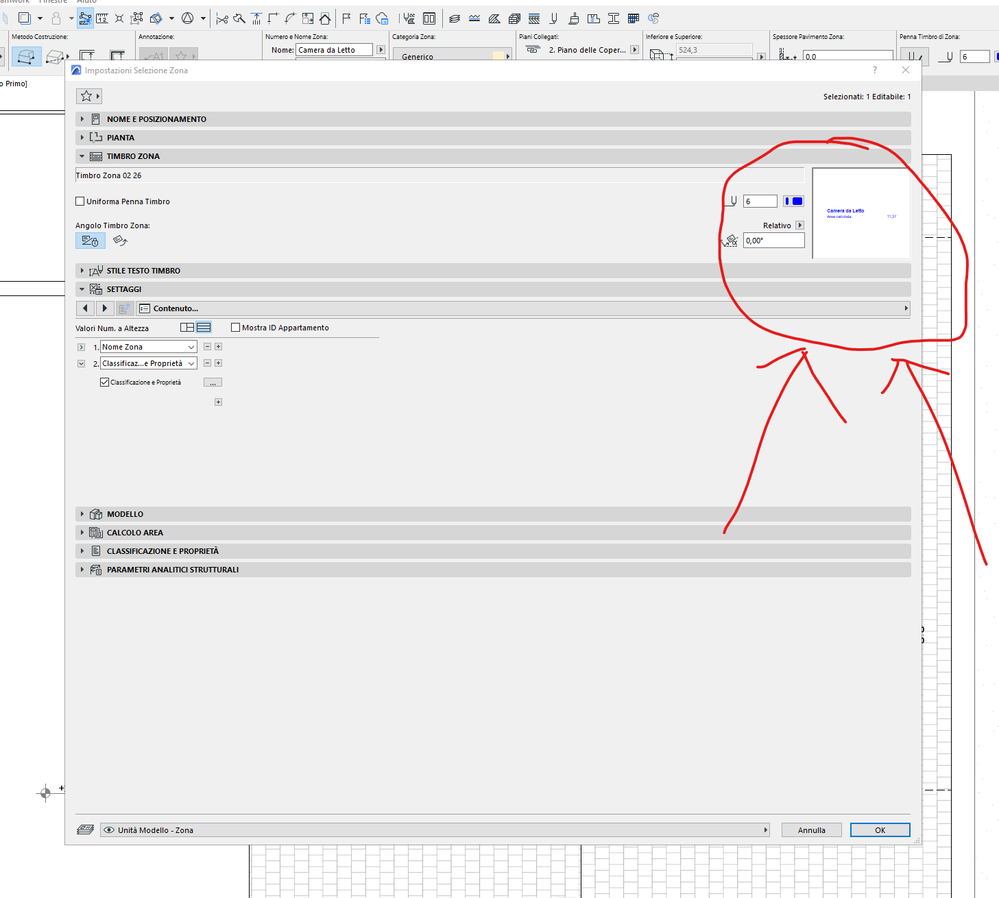The height and width of the screenshot is (898, 999).
Task: Open Generico zone category dropdown
Action: tap(452, 56)
